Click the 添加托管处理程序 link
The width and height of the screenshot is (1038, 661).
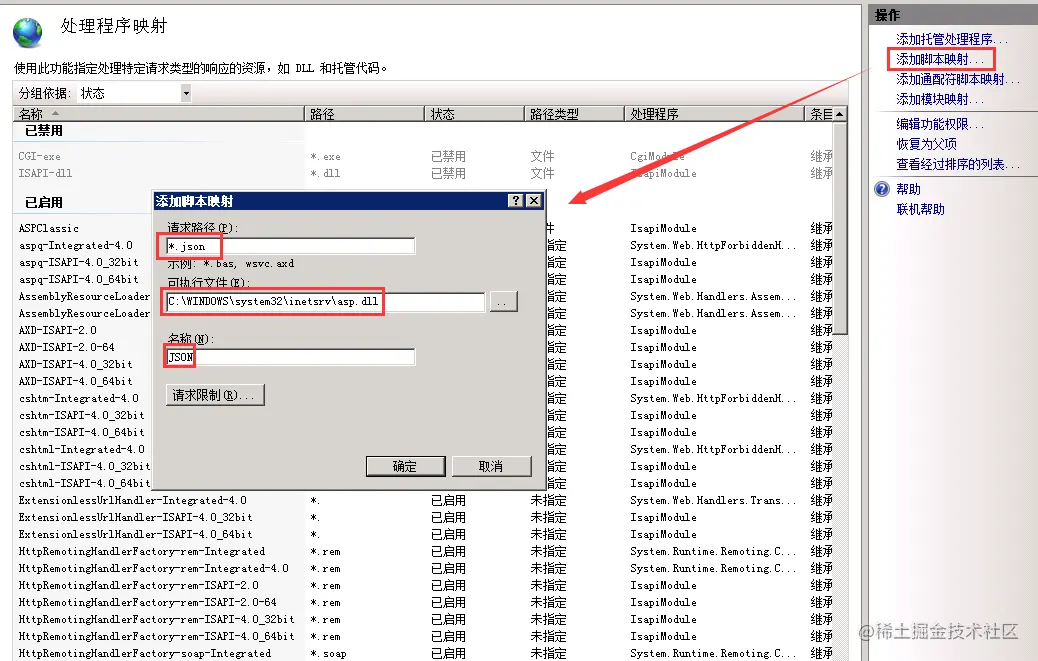pyautogui.click(x=951, y=39)
